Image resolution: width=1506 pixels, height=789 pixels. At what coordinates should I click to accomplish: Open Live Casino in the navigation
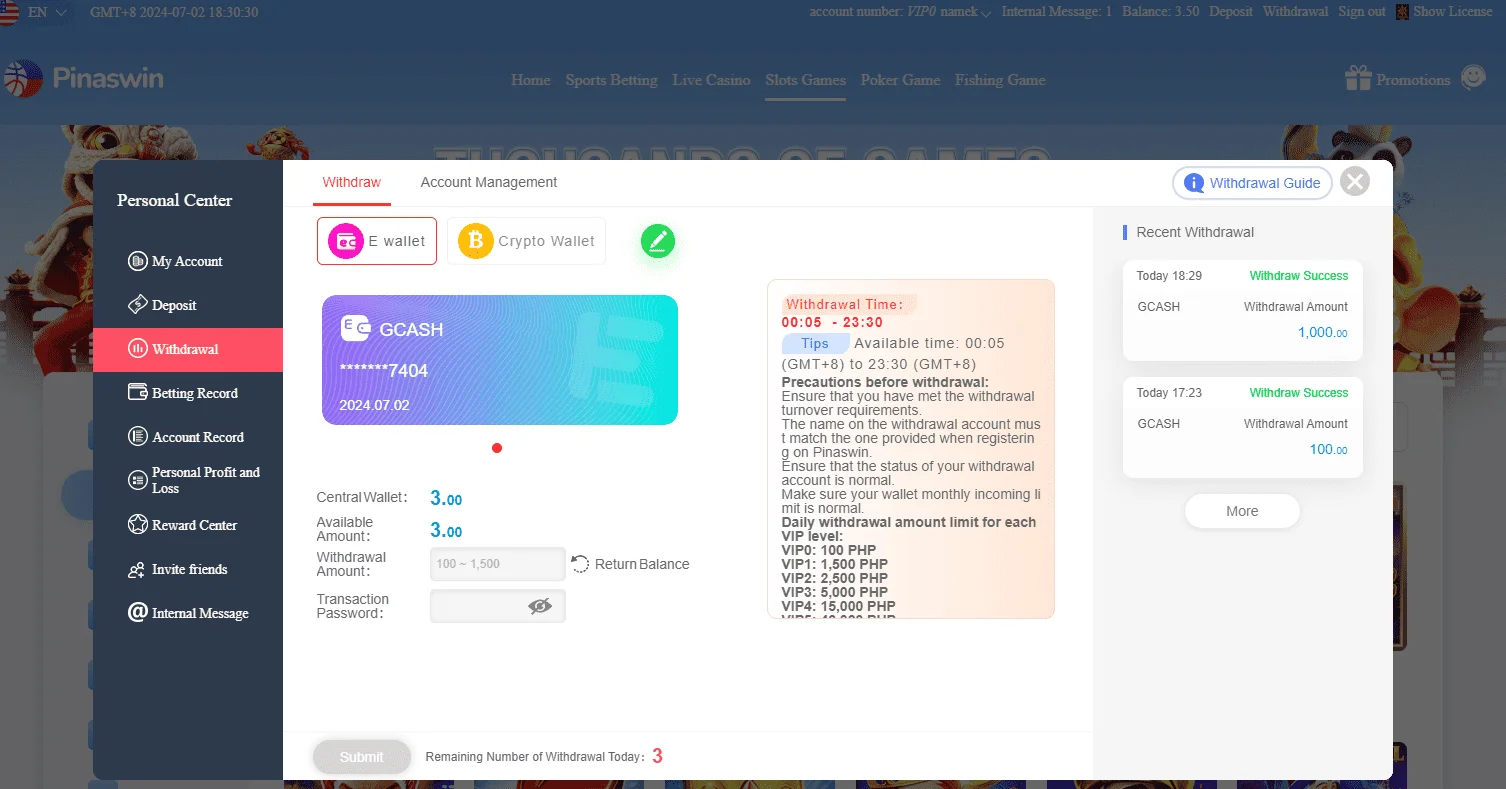tap(711, 80)
